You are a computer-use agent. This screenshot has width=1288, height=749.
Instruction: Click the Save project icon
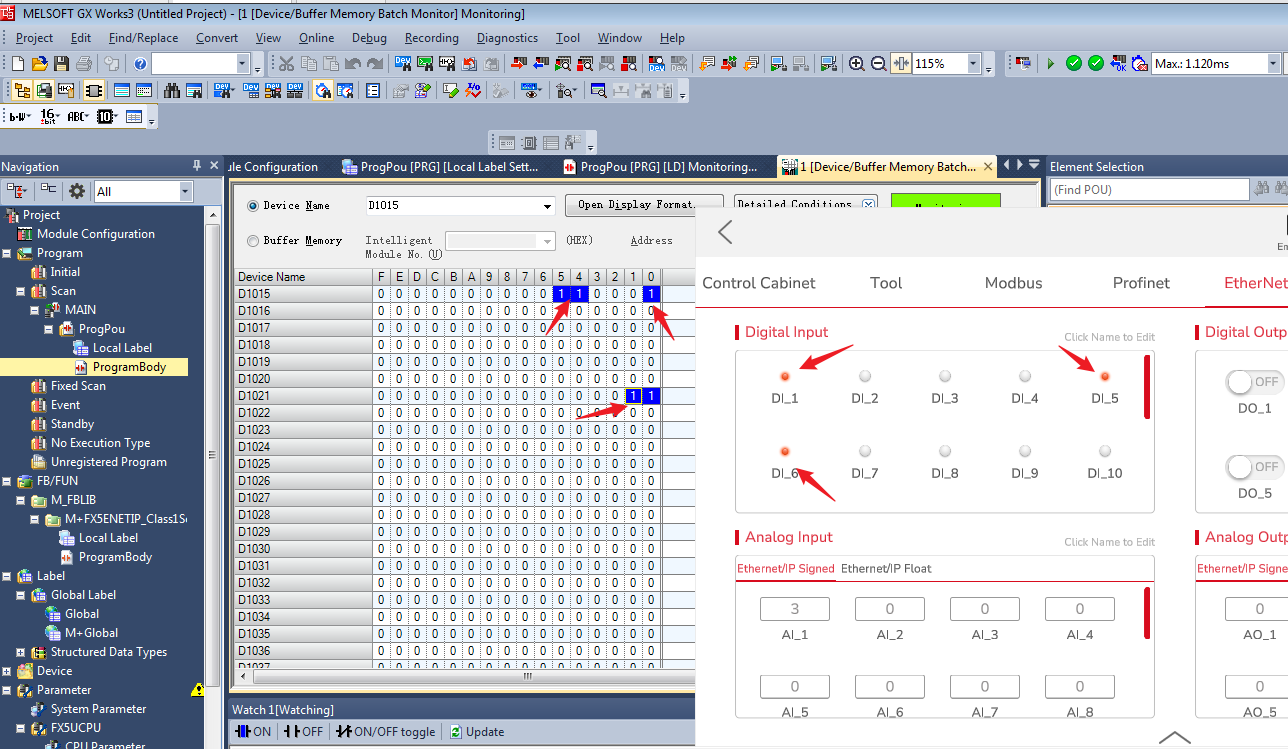(x=62, y=64)
